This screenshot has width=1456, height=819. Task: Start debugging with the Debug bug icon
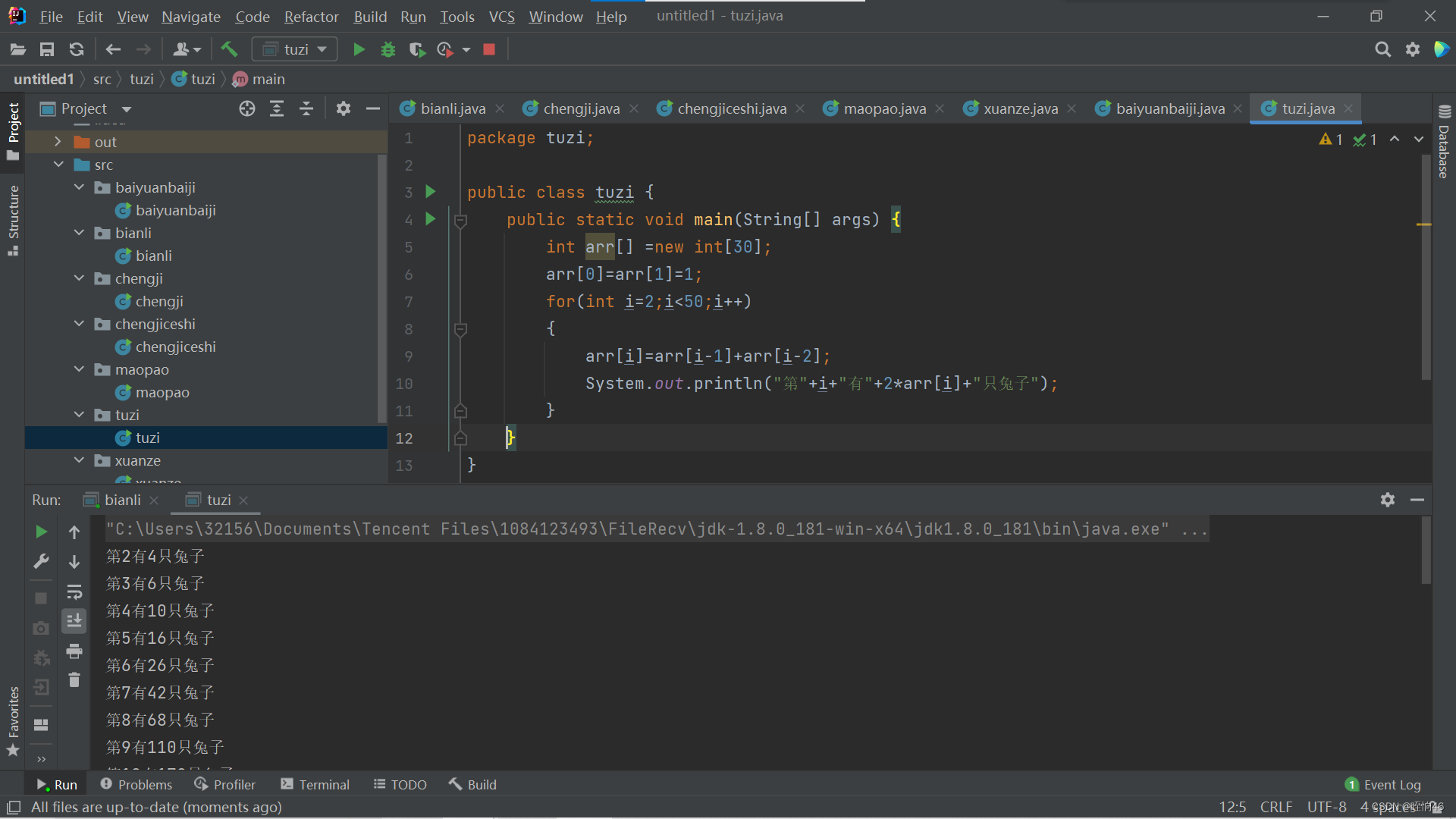point(388,50)
